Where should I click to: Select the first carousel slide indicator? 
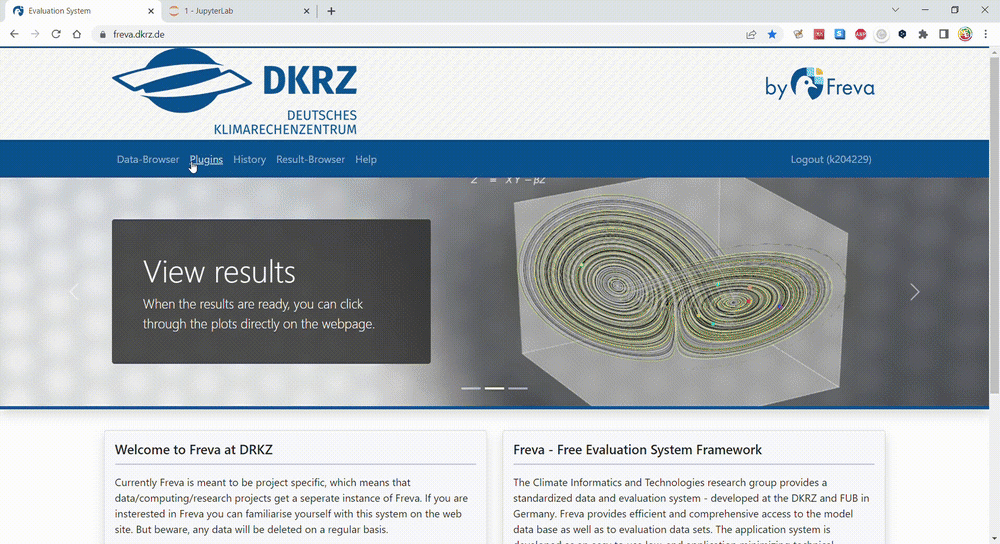click(470, 388)
